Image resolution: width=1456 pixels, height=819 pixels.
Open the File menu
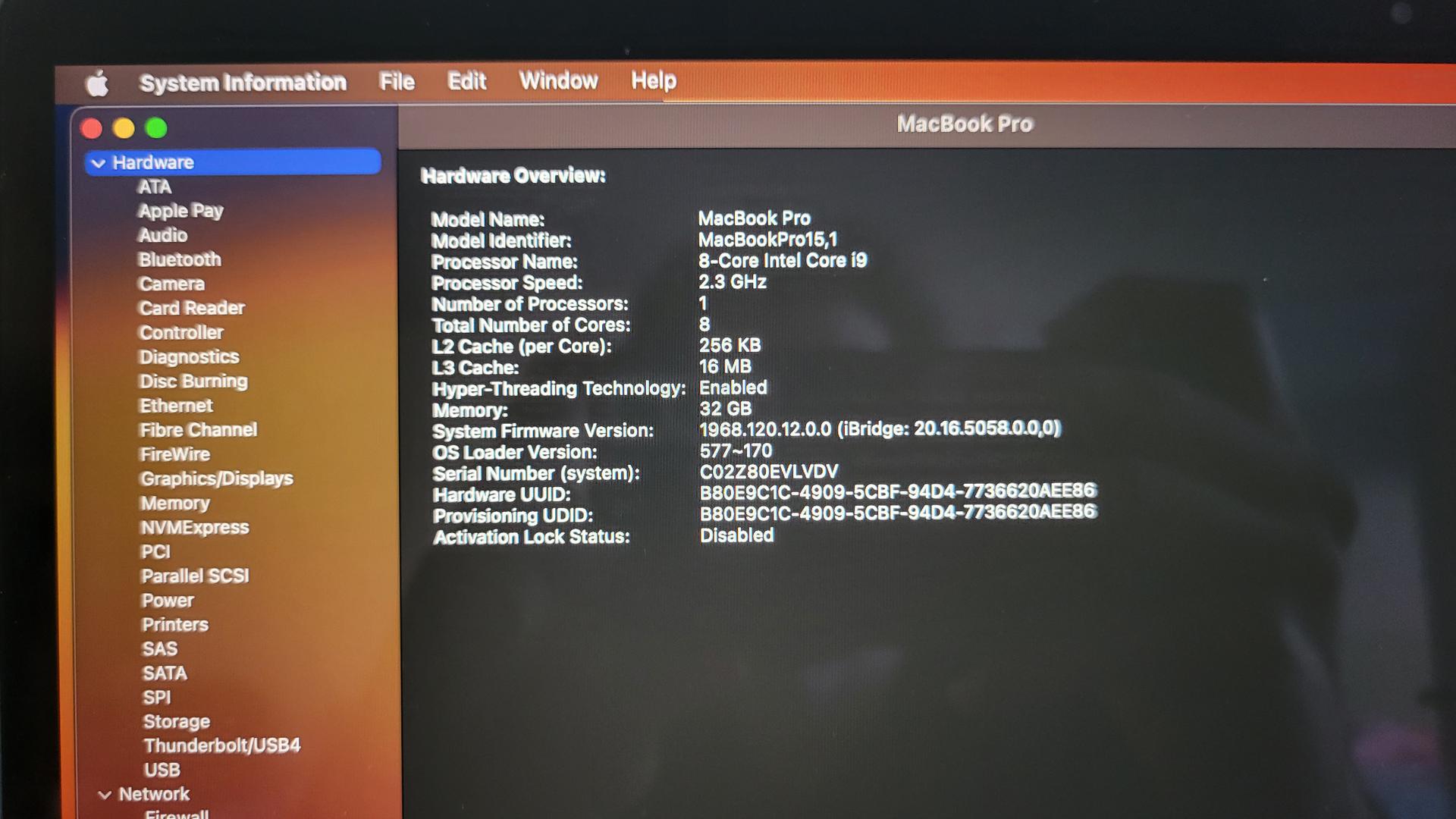point(397,81)
